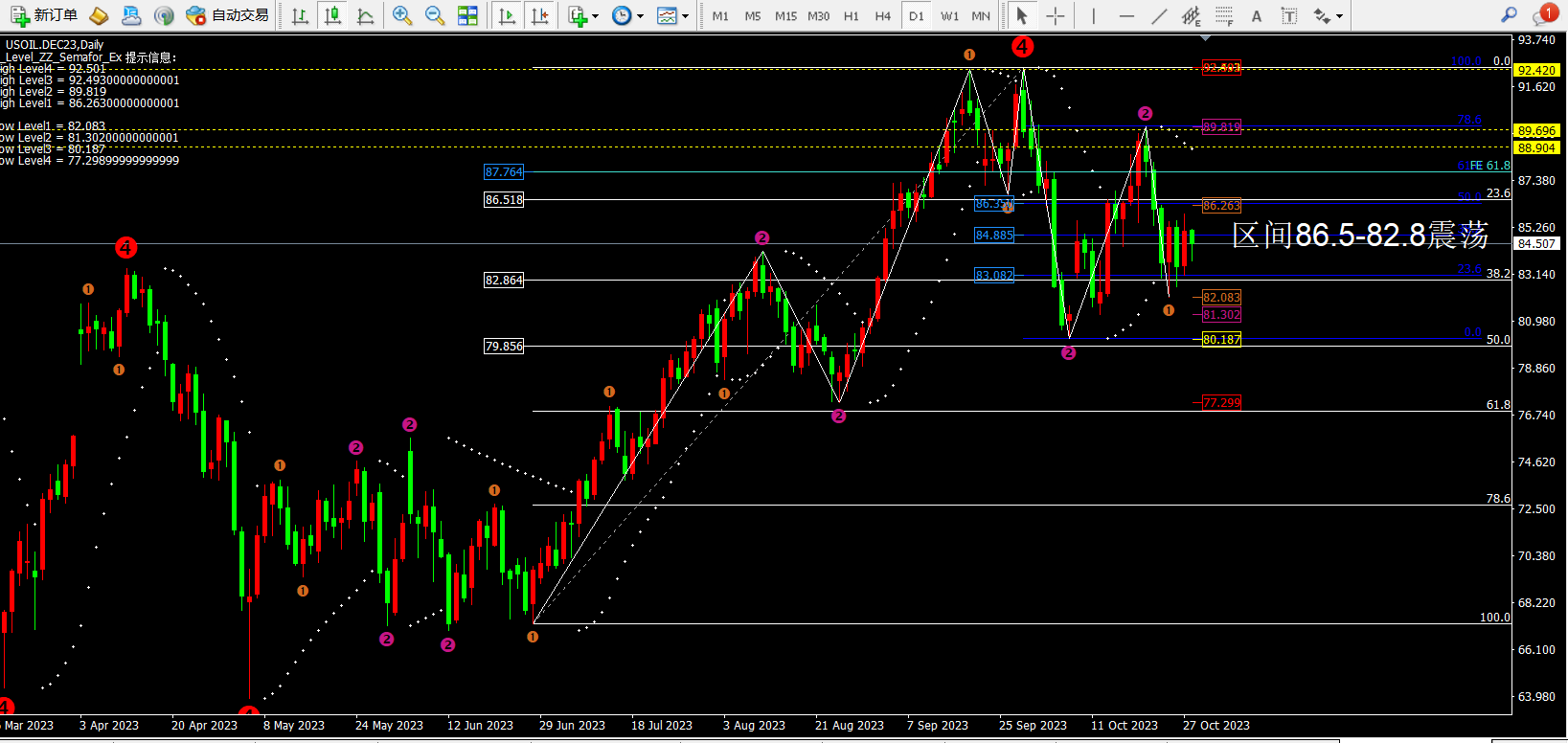Click the 88.904 yellow price axis tag

(1536, 147)
